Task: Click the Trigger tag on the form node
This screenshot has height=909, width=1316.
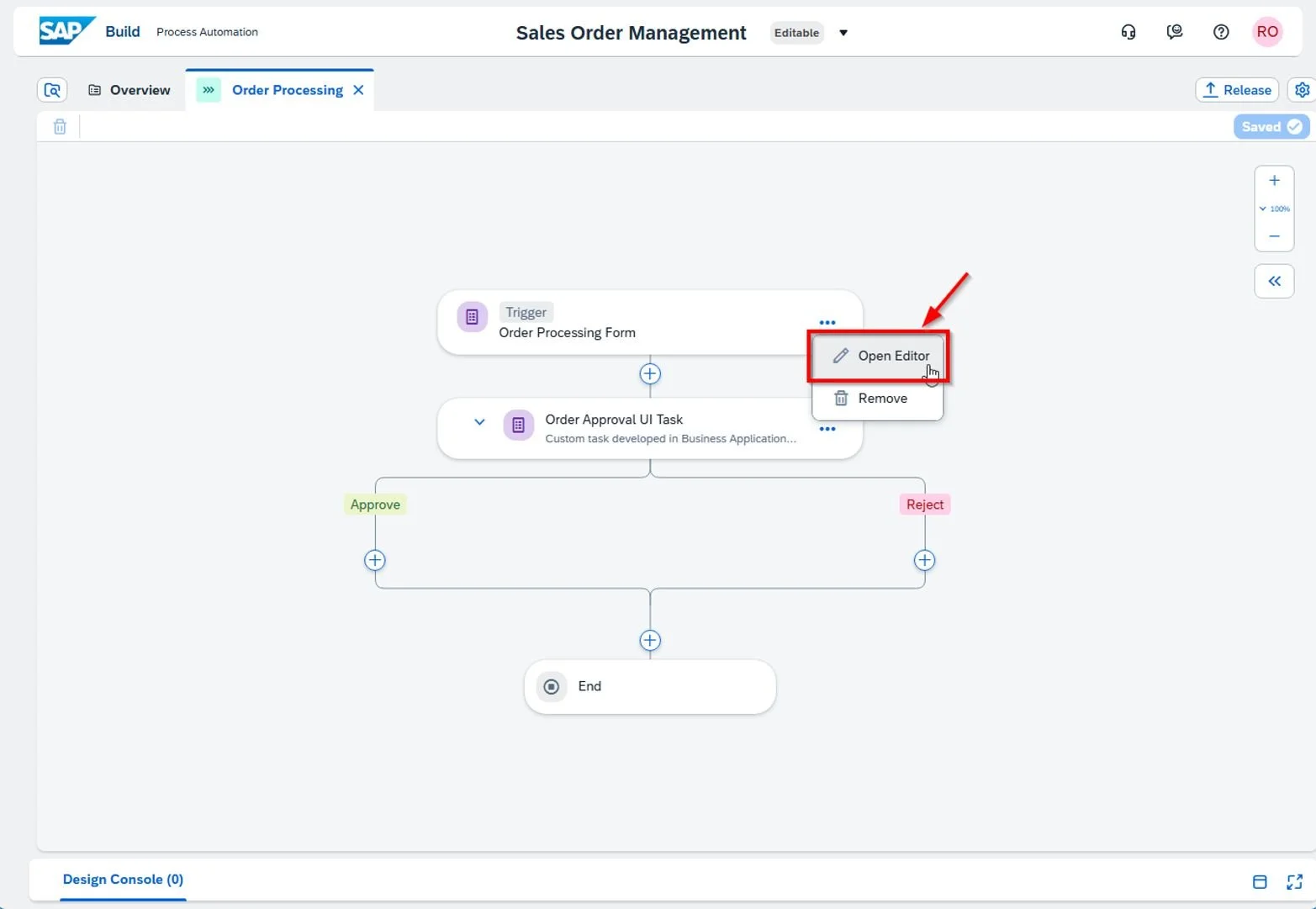Action: [526, 312]
